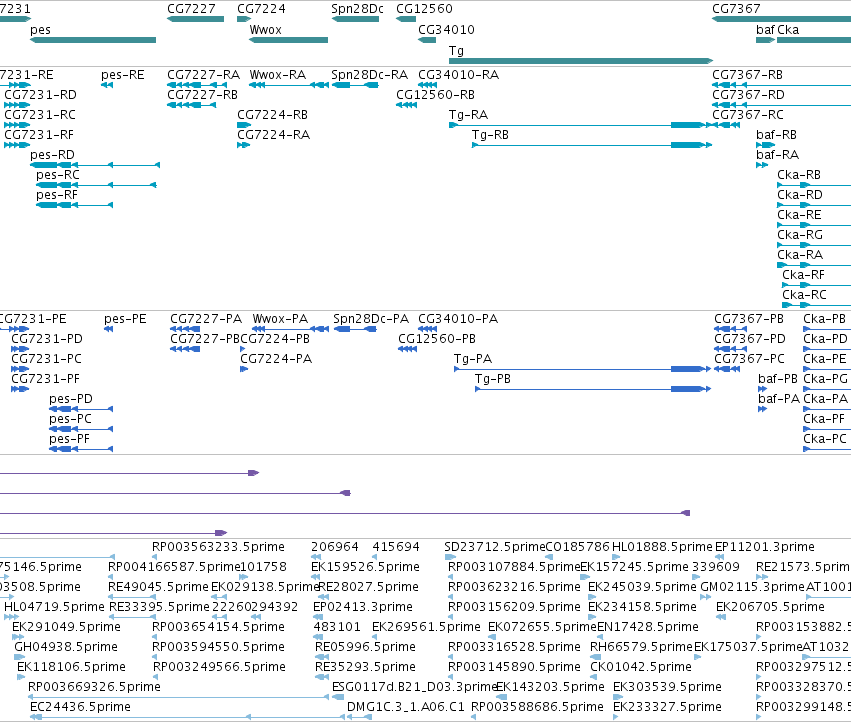Click the Cka-PE protein label

pyautogui.click(x=825, y=359)
